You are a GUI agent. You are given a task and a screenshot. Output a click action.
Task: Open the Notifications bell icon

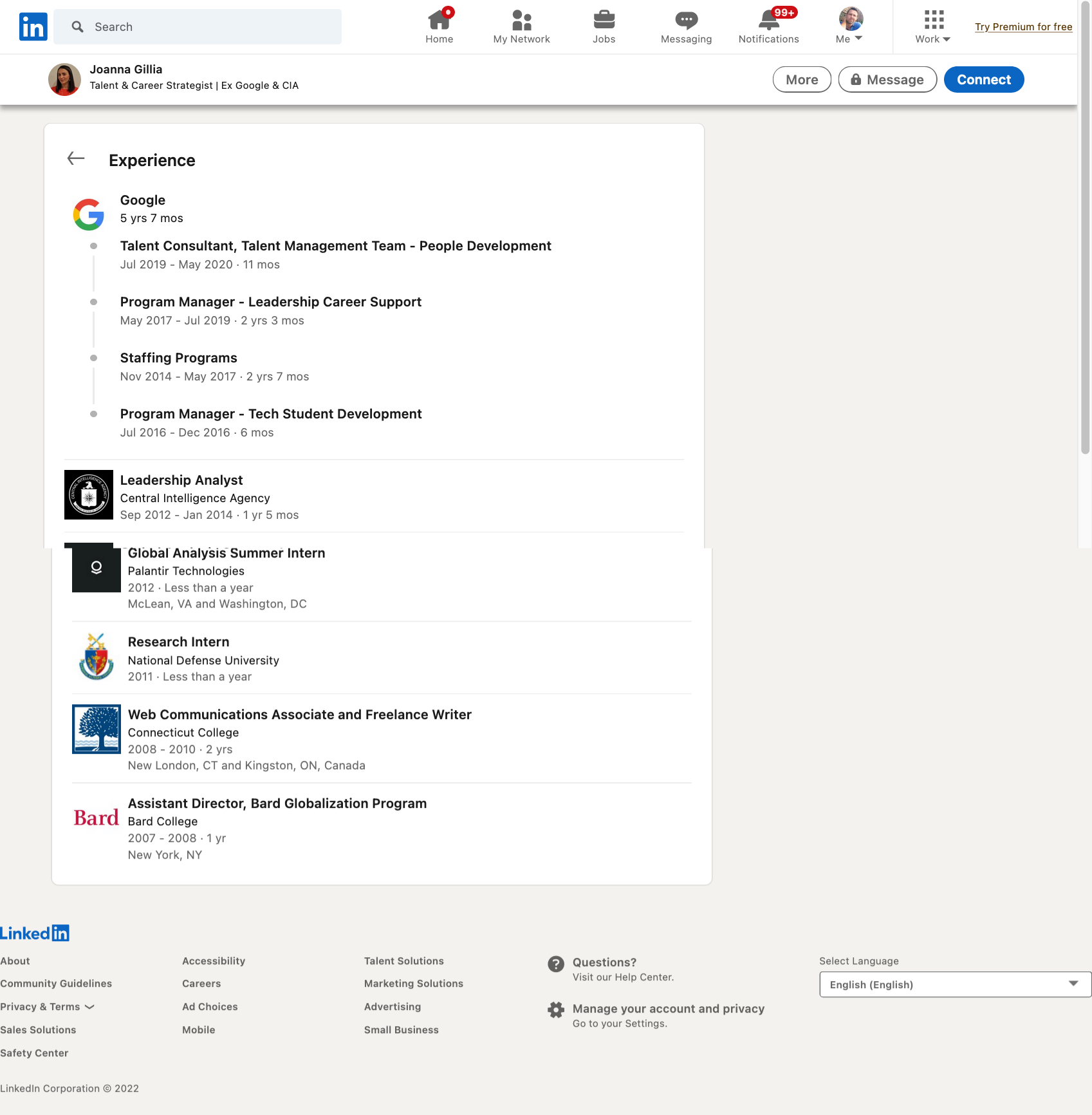coord(768,21)
